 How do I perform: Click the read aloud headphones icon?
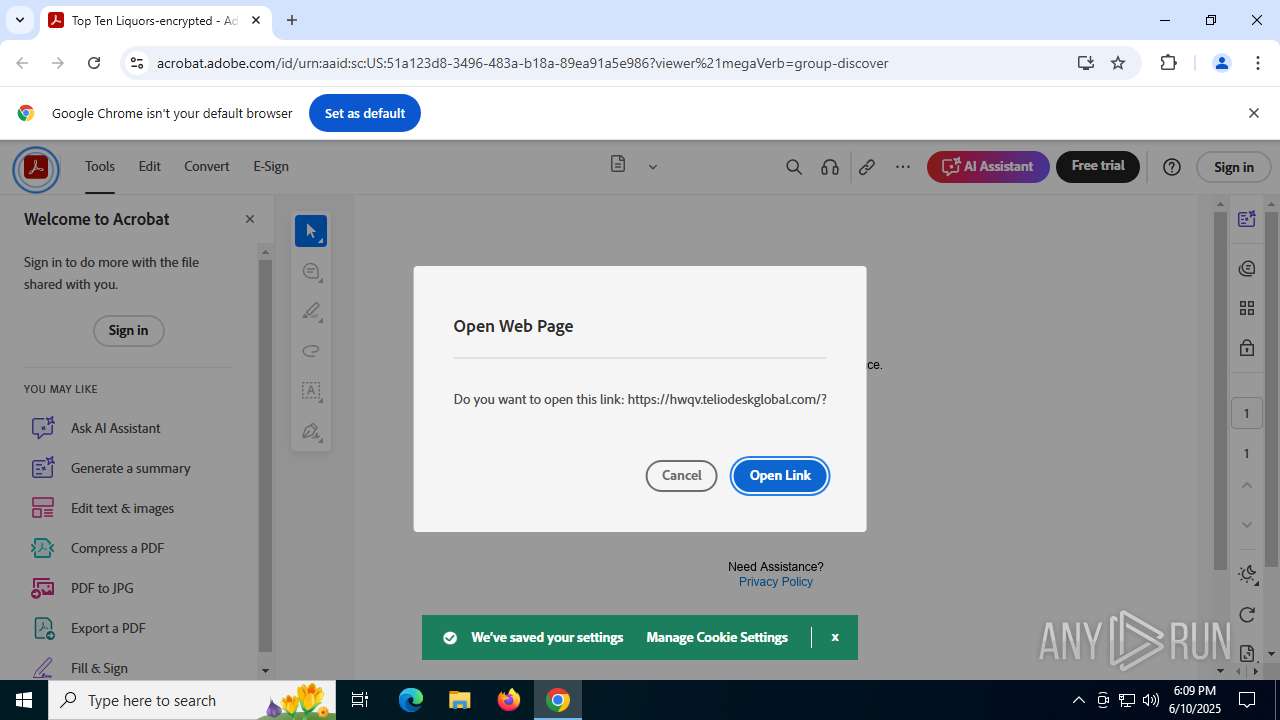tap(830, 167)
